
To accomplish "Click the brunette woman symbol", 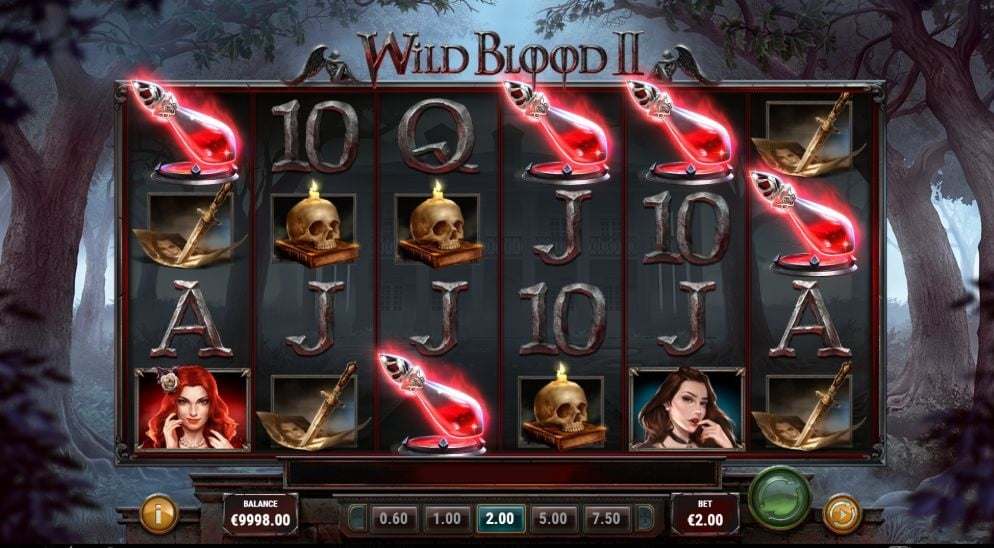I will [x=687, y=409].
